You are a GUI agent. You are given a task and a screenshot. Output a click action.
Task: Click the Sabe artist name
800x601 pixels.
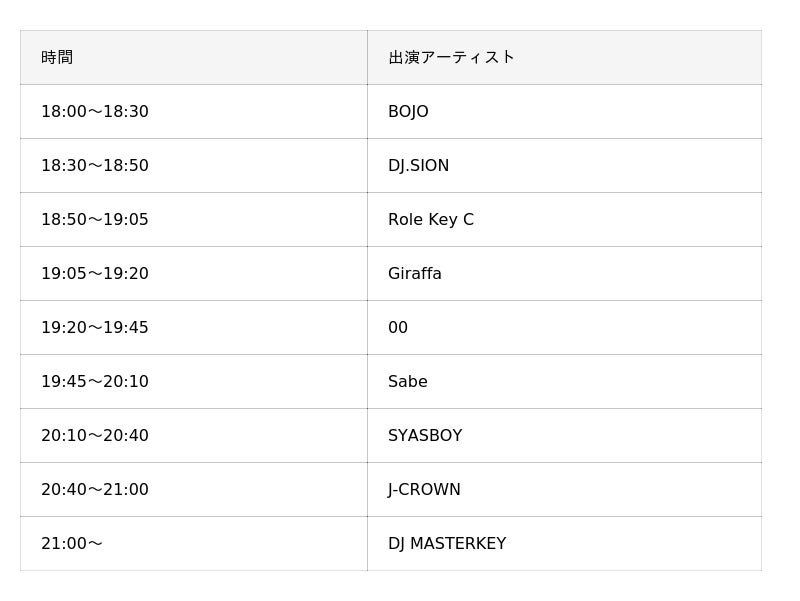(x=408, y=382)
